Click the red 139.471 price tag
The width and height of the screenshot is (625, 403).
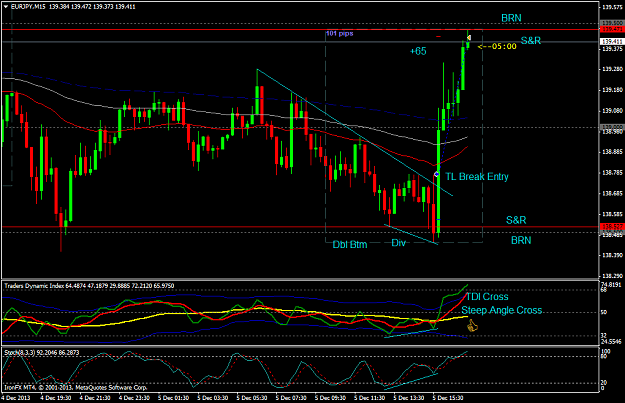[612, 29]
